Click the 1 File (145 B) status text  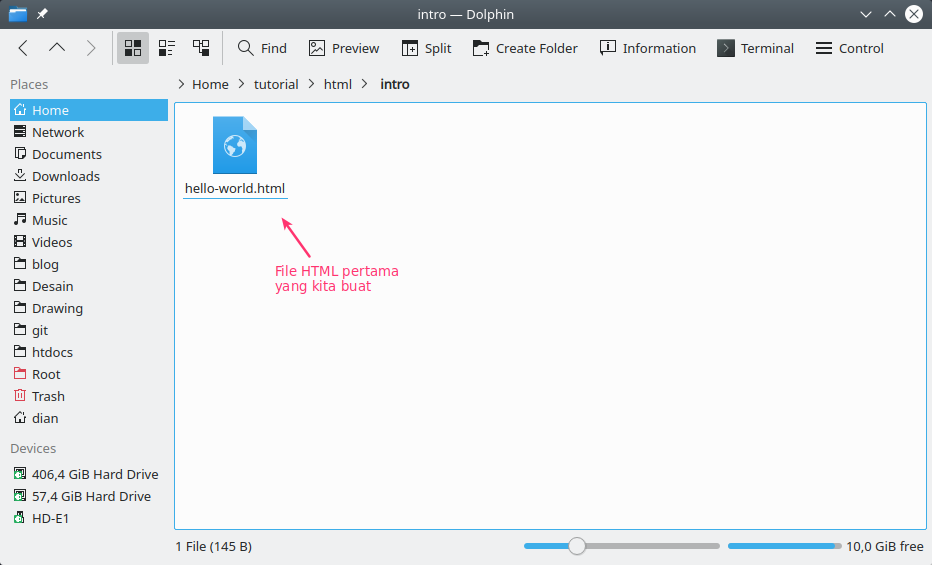(x=213, y=547)
